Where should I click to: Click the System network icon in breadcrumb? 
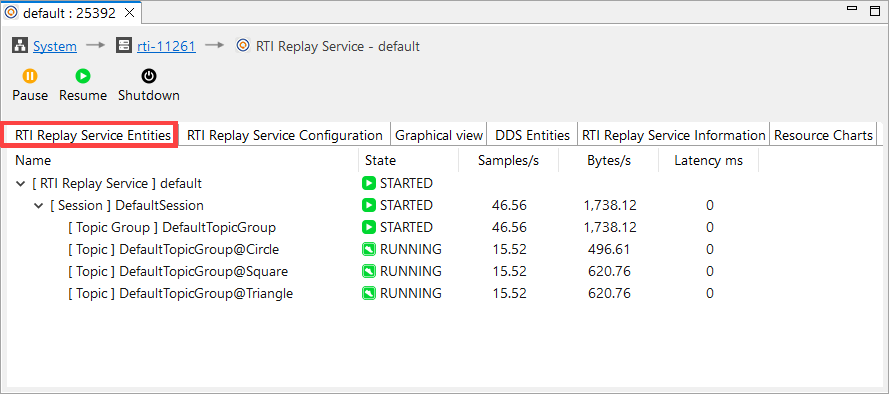pyautogui.click(x=20, y=46)
